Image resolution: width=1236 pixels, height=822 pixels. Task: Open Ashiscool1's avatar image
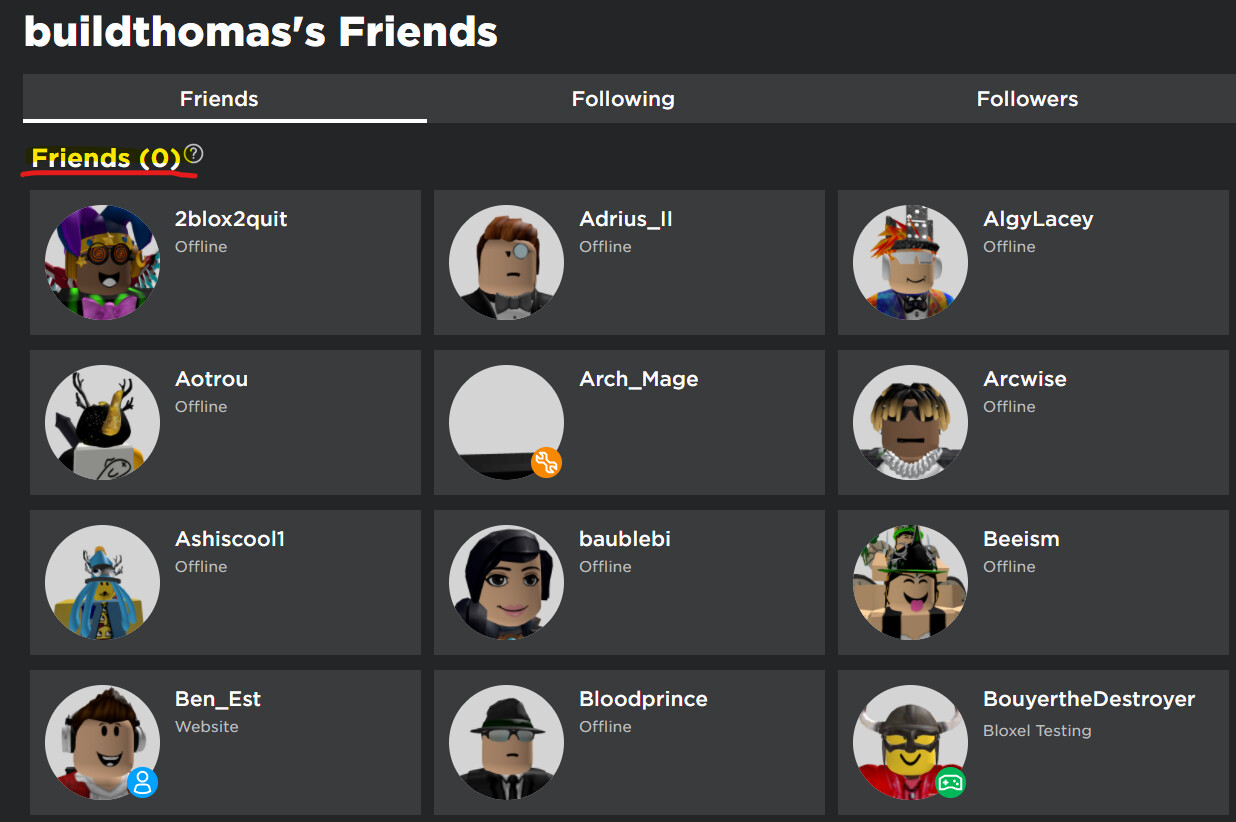pyautogui.click(x=101, y=582)
